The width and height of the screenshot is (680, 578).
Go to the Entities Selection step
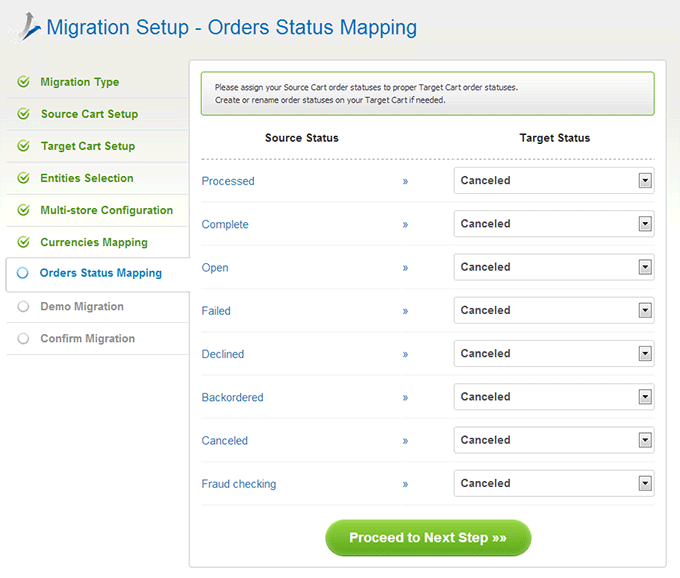pos(87,178)
